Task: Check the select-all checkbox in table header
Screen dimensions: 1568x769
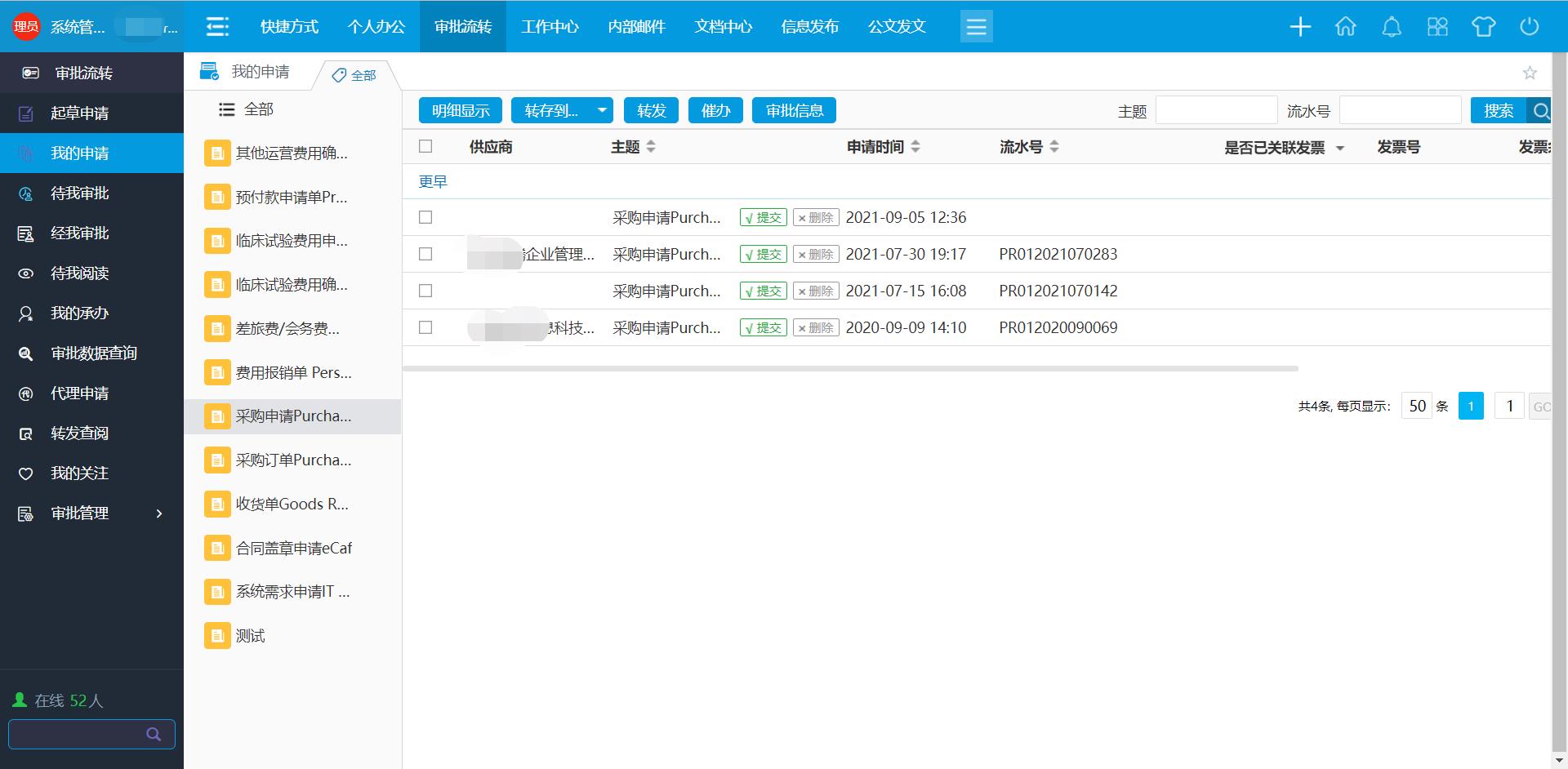Action: 425,147
